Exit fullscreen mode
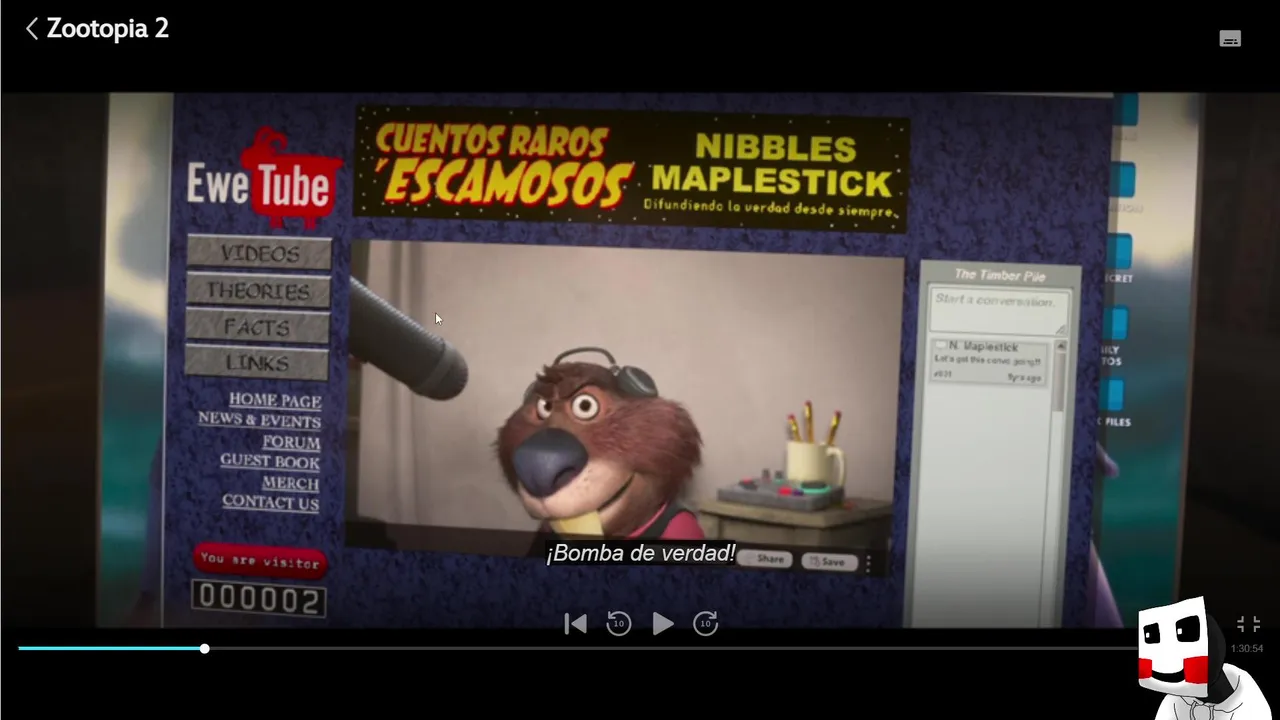This screenshot has height=720, width=1280. point(1248,624)
